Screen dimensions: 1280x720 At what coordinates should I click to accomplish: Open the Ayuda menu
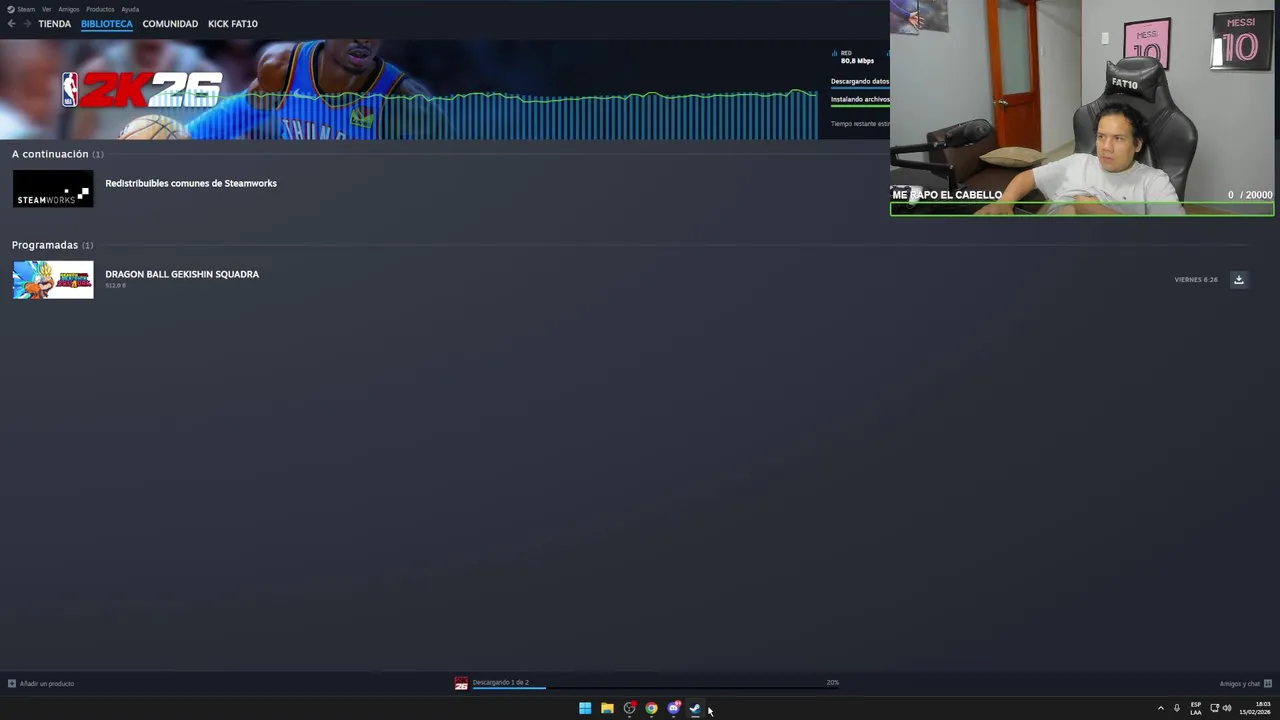click(x=130, y=9)
